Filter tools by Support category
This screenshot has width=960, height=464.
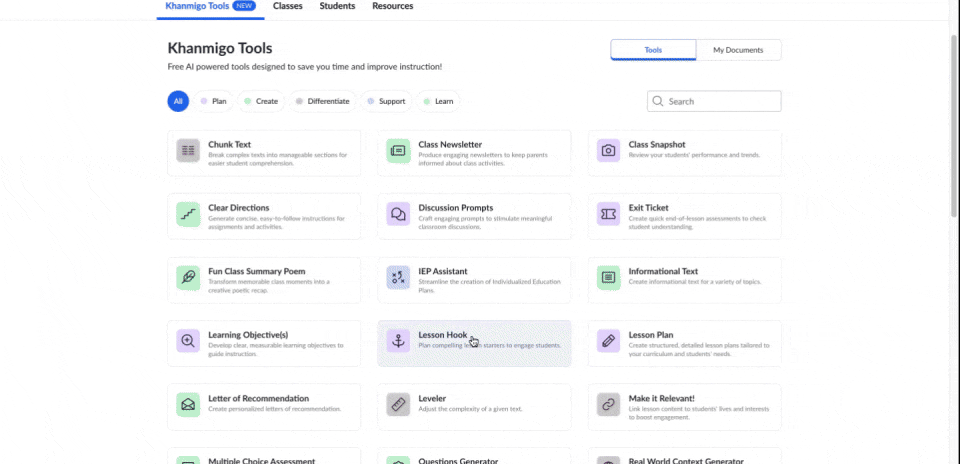click(387, 101)
